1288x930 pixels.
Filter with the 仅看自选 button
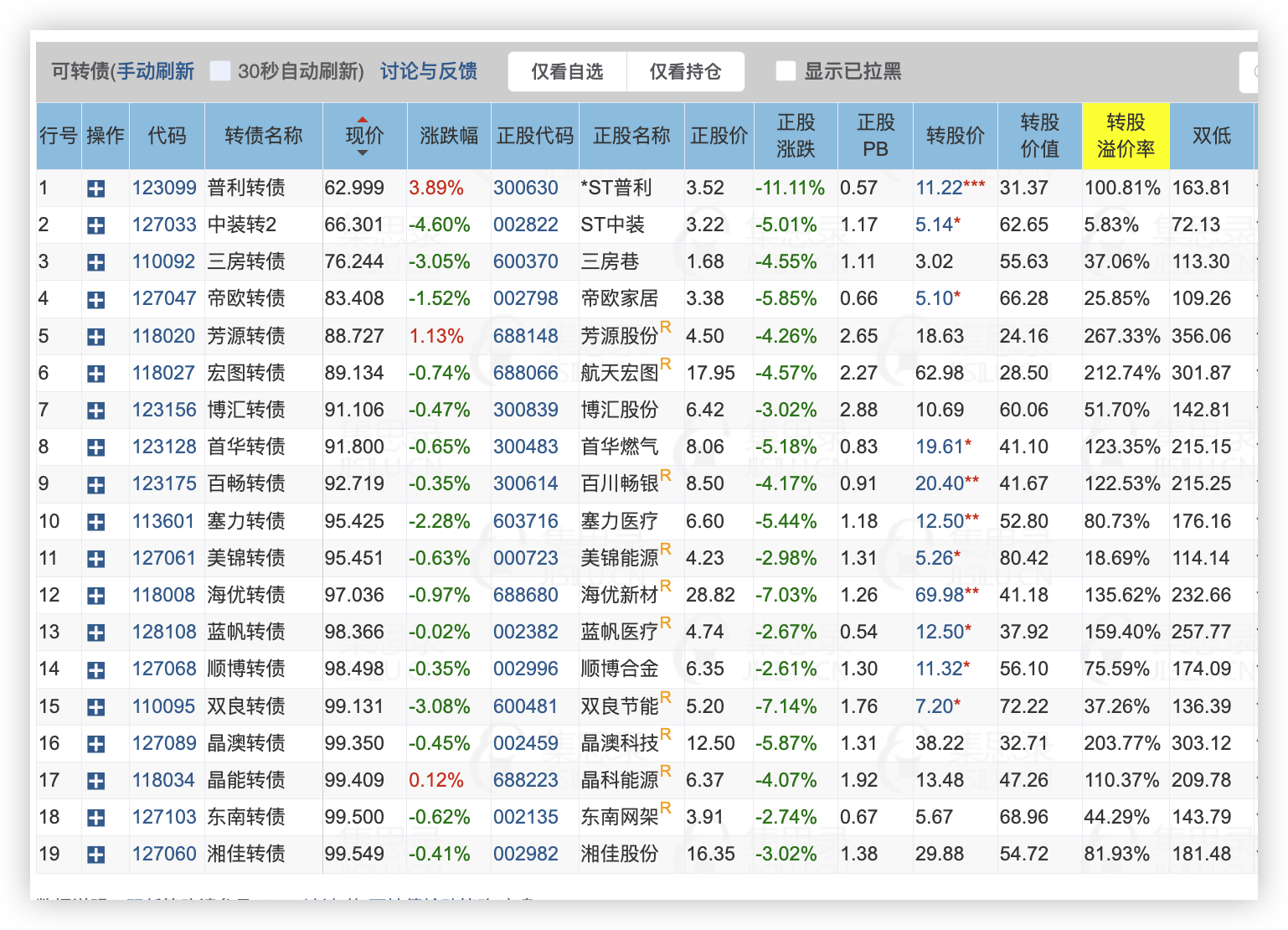click(x=567, y=72)
